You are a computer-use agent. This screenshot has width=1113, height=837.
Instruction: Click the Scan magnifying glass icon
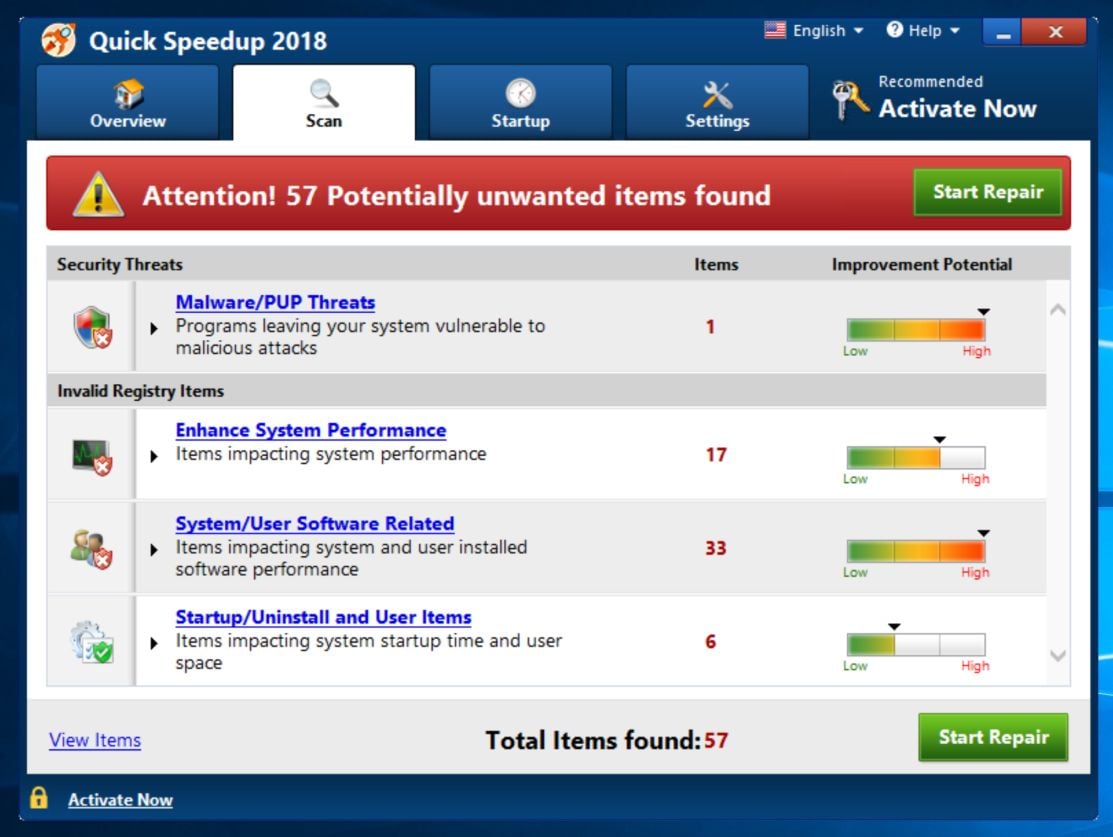click(324, 93)
